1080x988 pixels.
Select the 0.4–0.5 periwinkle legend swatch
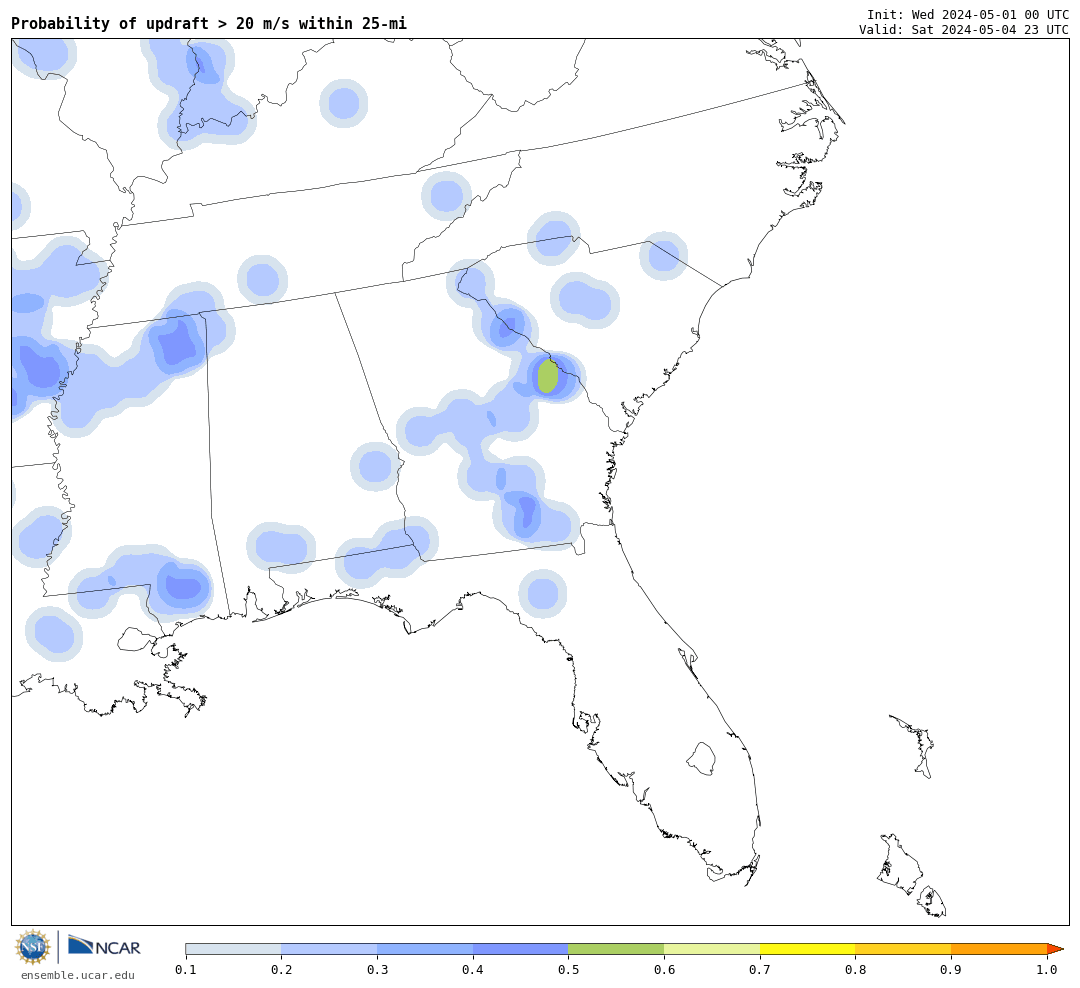click(521, 949)
